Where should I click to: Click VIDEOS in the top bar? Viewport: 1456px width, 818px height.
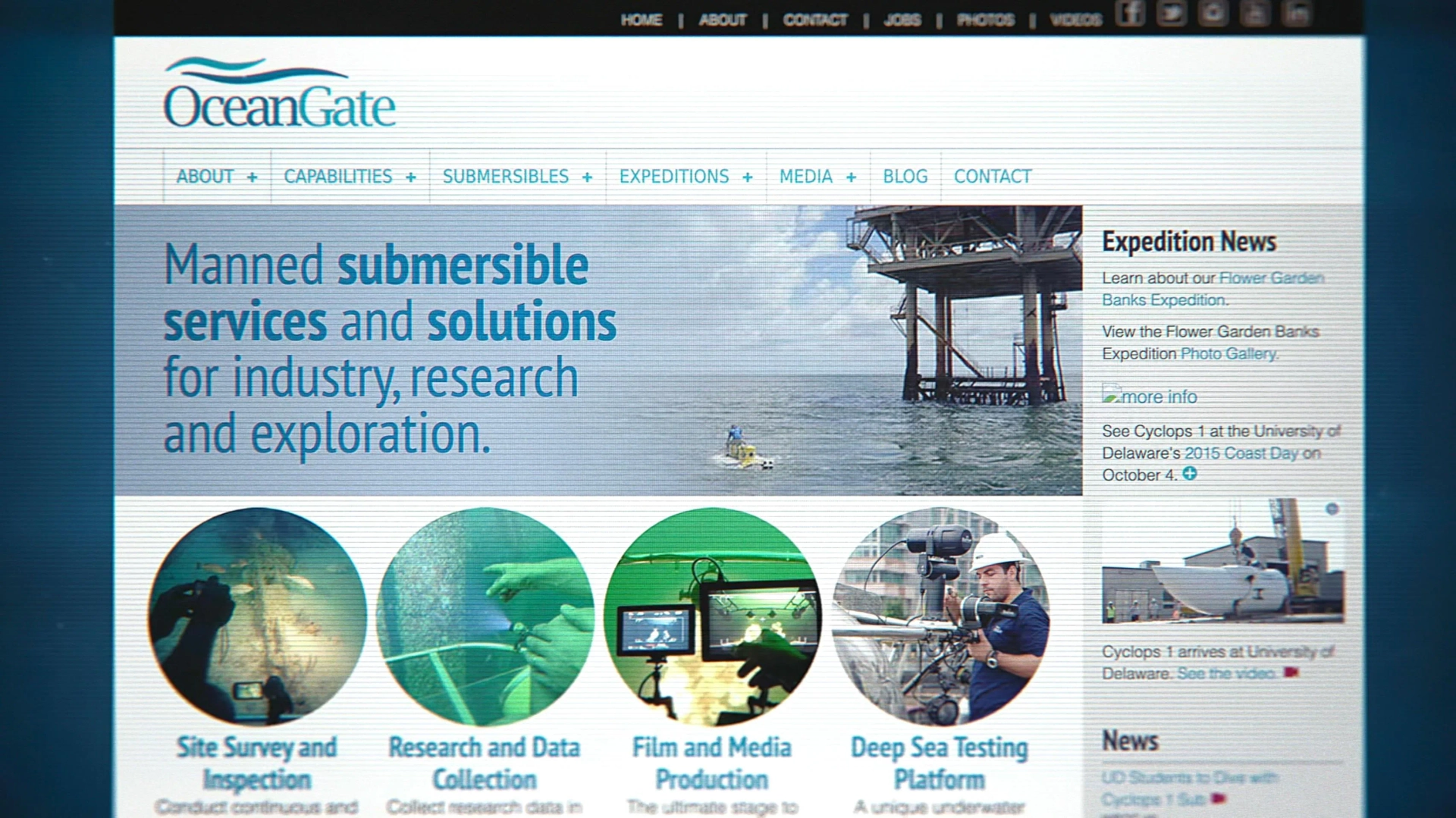1075,20
